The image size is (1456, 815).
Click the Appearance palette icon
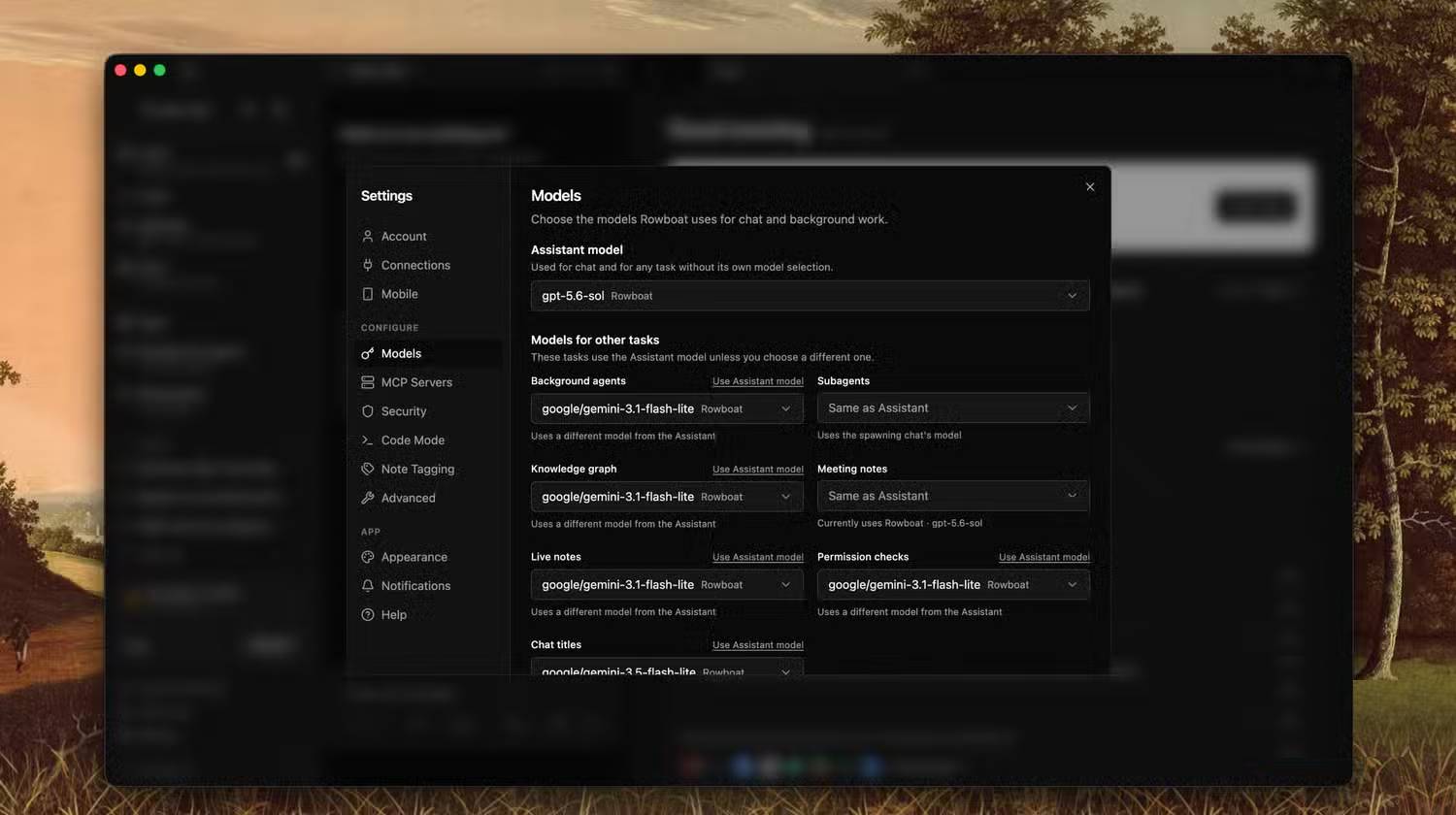point(368,557)
